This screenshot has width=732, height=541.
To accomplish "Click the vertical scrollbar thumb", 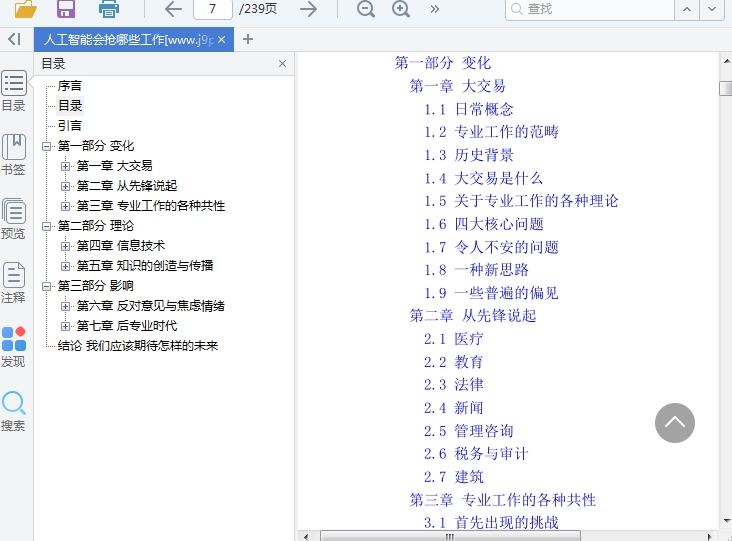I will pos(726,88).
